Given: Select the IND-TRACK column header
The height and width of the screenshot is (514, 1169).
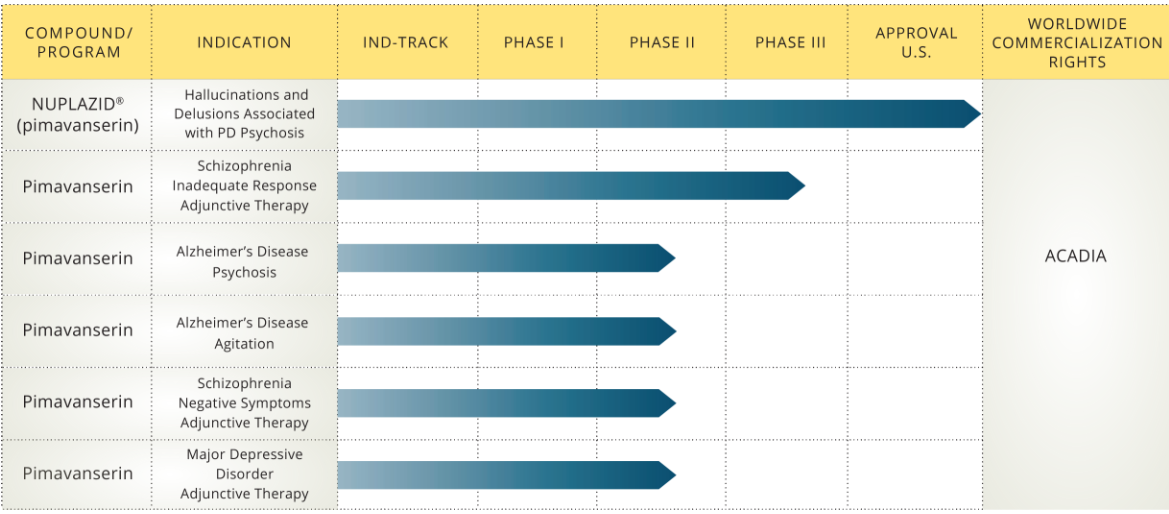Looking at the screenshot, I should (x=405, y=42).
